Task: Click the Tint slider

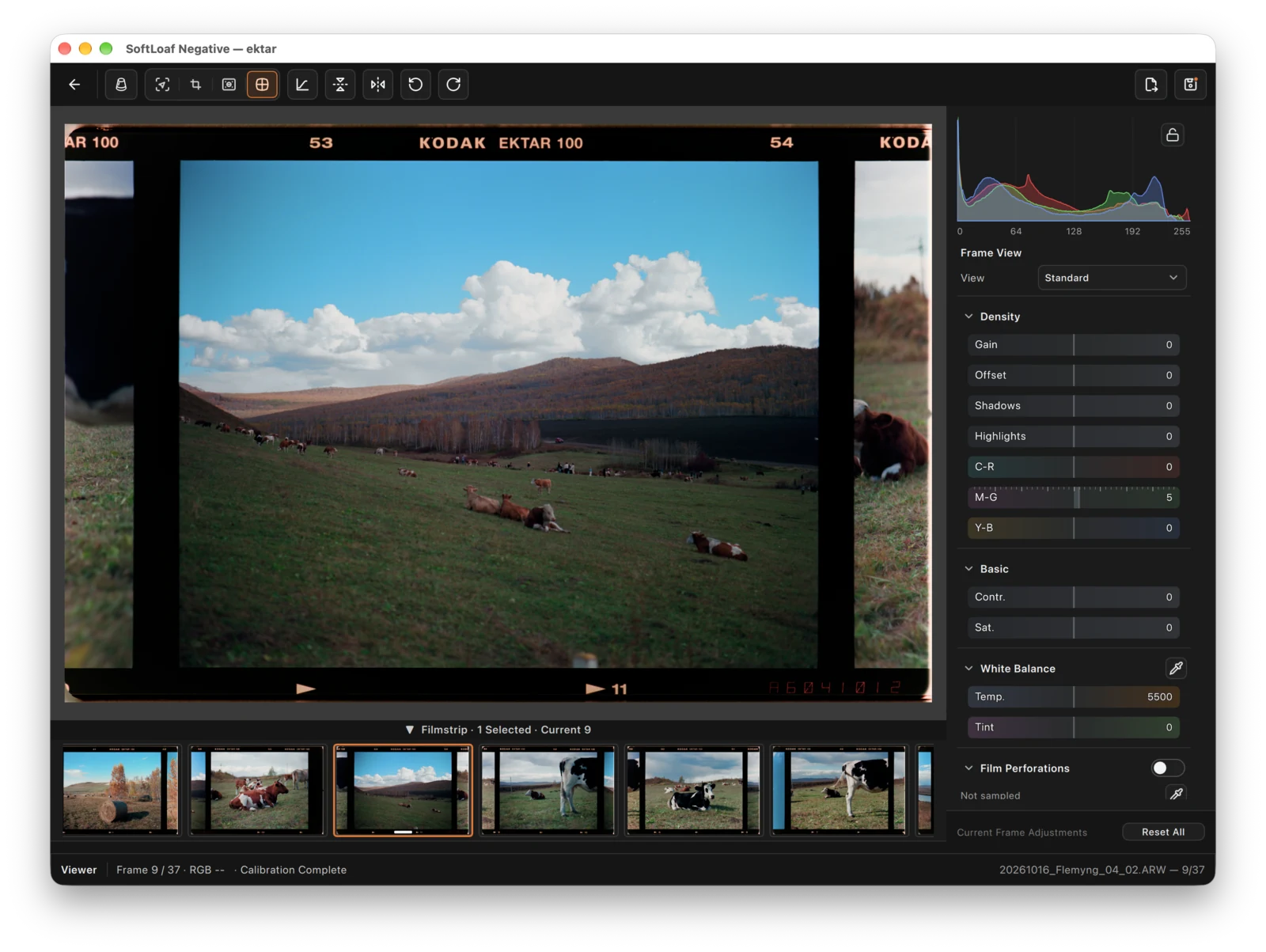Action: click(1074, 728)
